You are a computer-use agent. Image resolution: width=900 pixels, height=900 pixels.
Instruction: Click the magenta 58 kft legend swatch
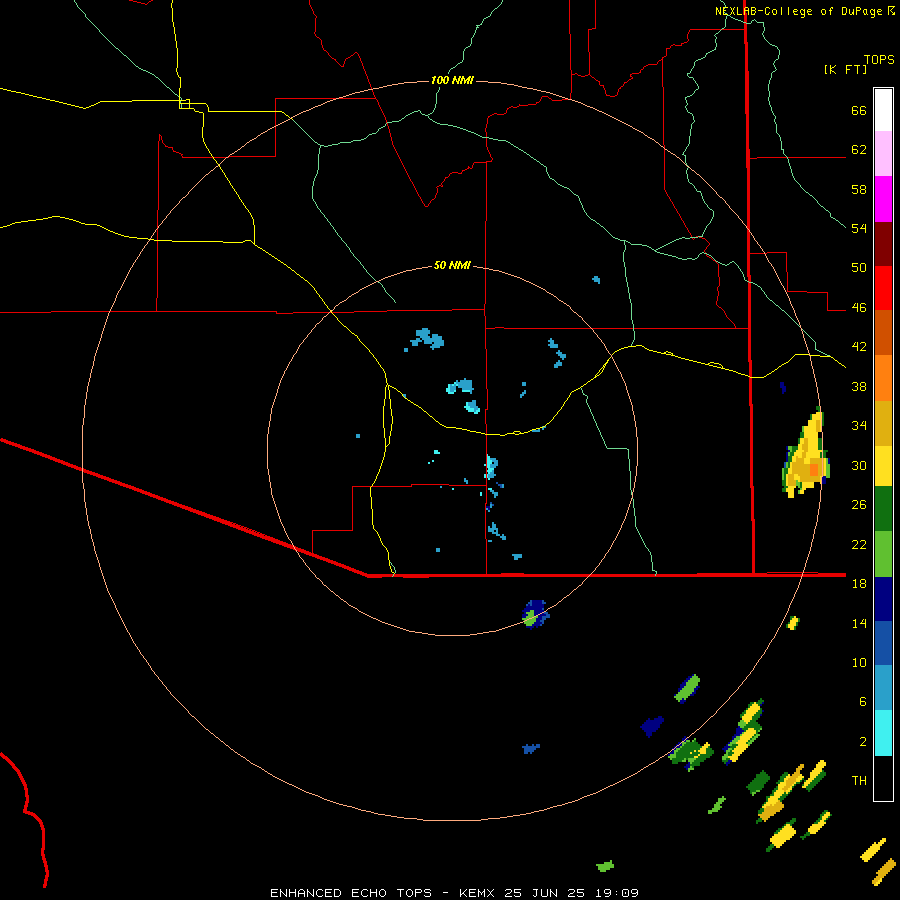click(883, 199)
